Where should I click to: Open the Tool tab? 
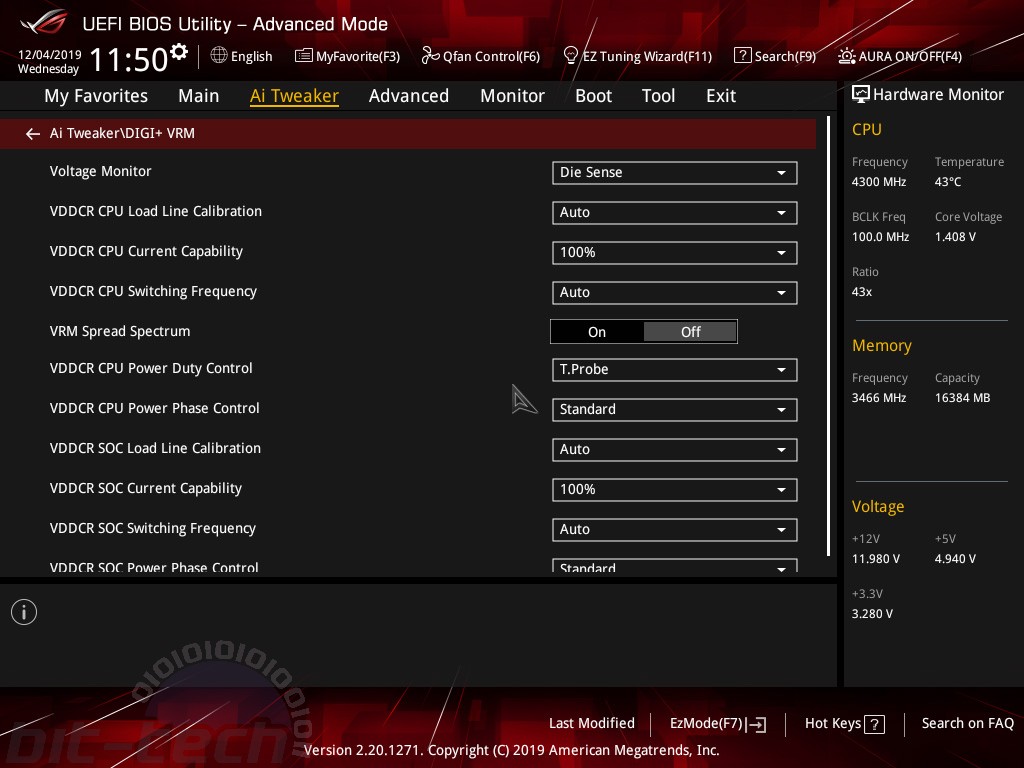pyautogui.click(x=658, y=96)
